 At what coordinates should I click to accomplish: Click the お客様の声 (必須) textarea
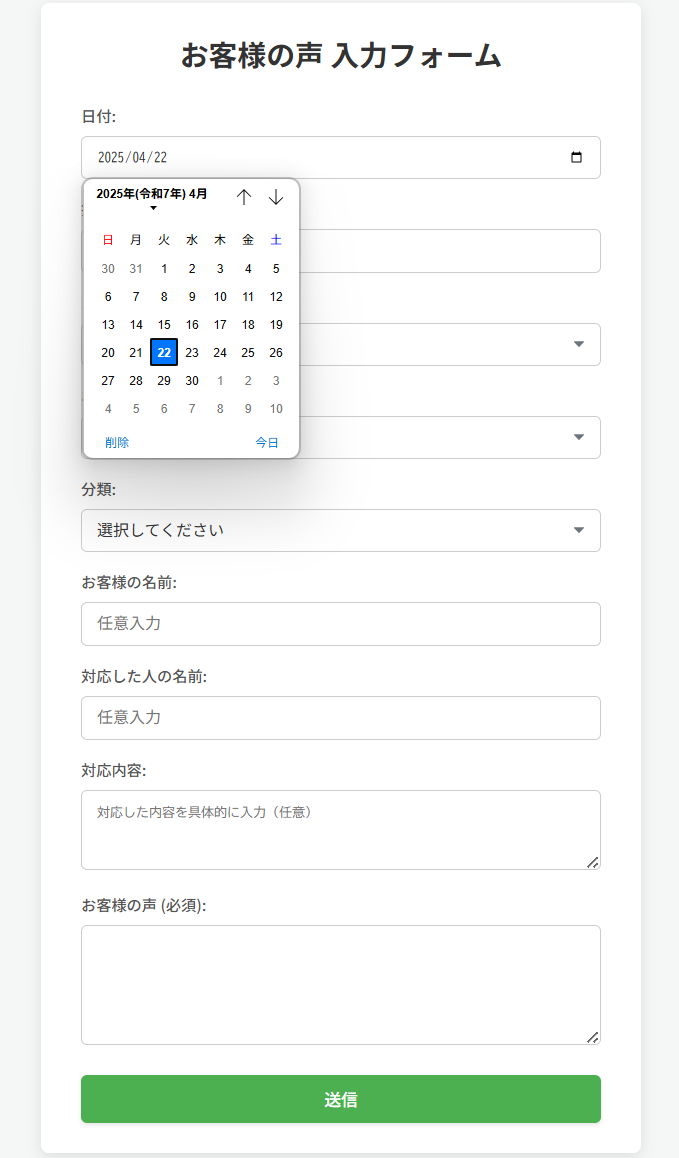tap(340, 984)
